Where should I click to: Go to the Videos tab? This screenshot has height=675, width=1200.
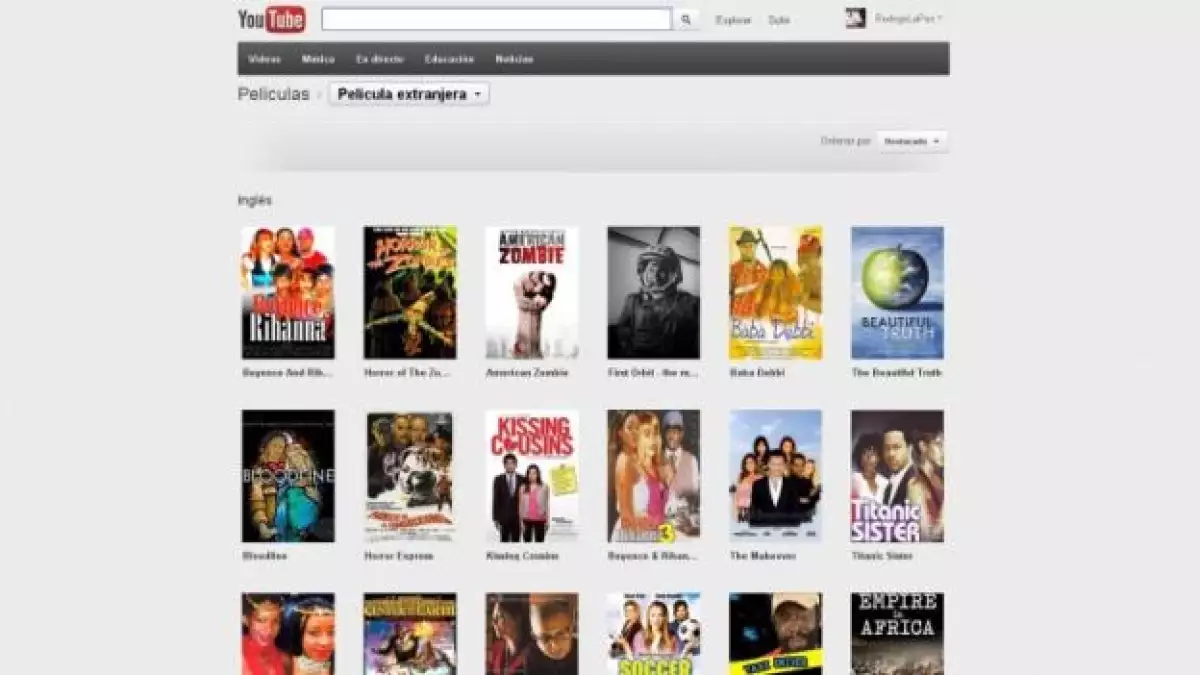264,59
